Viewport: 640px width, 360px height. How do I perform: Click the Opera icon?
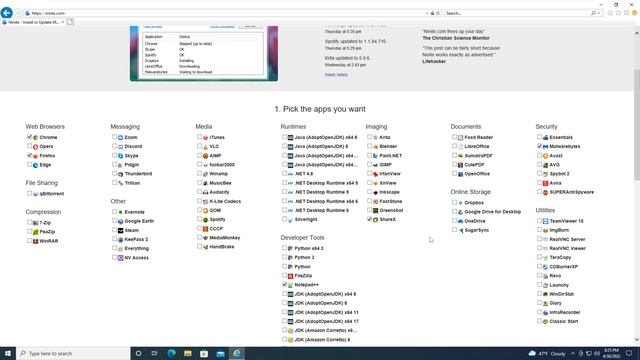(36, 147)
